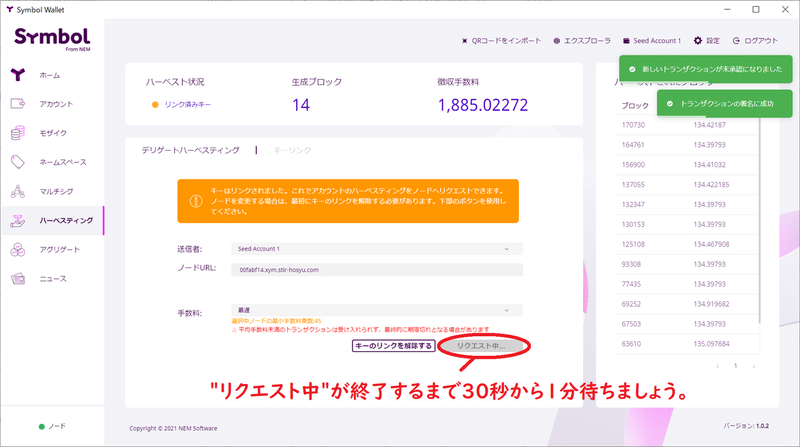
Task: Click the green node status dot
Action: coord(42,427)
